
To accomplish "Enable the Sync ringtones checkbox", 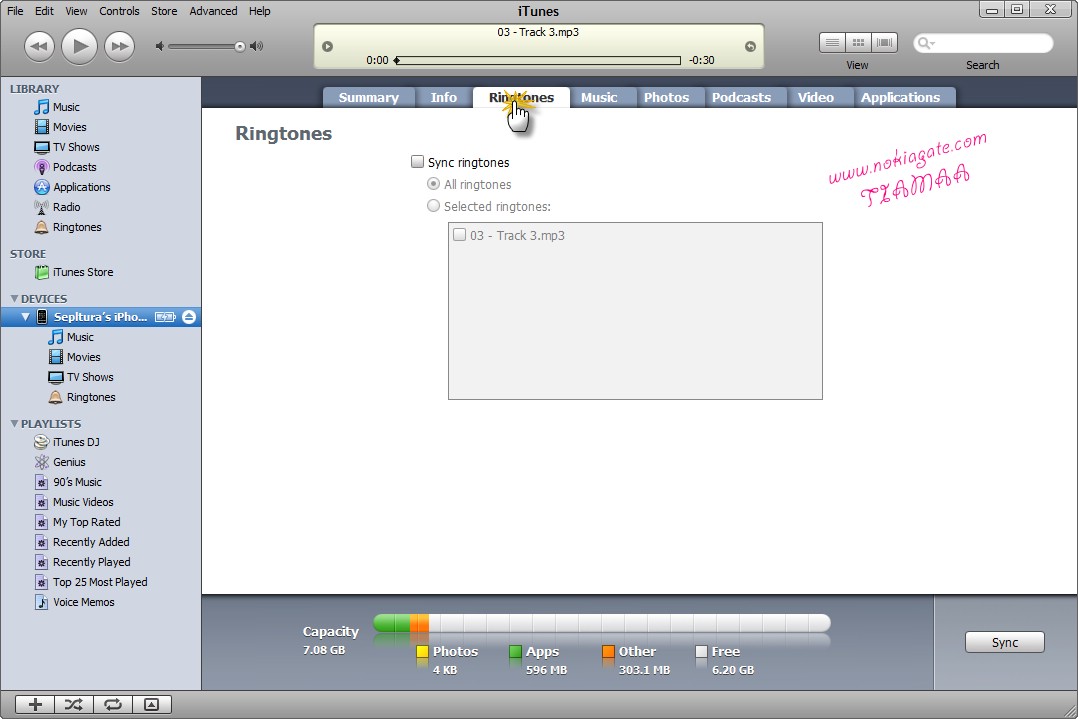I will (418, 162).
